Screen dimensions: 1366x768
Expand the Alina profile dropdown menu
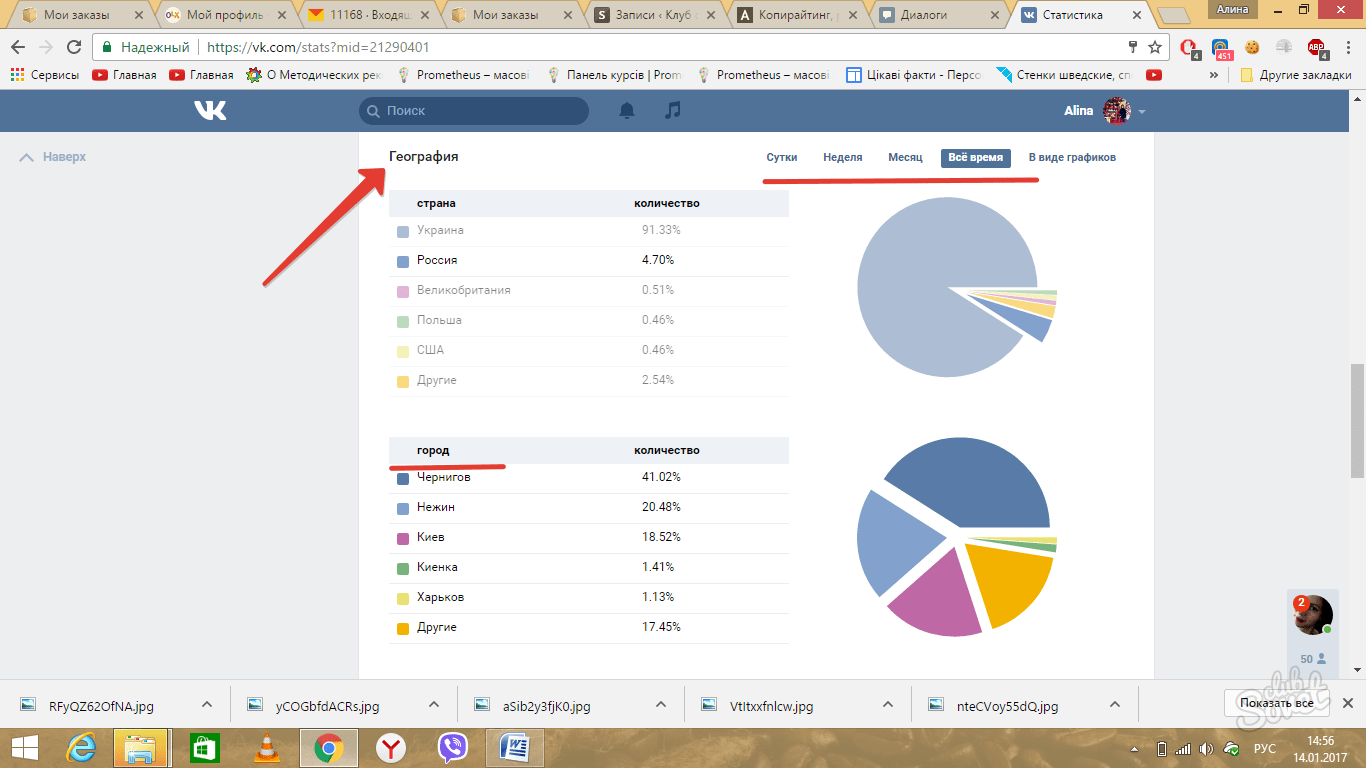coord(1142,111)
